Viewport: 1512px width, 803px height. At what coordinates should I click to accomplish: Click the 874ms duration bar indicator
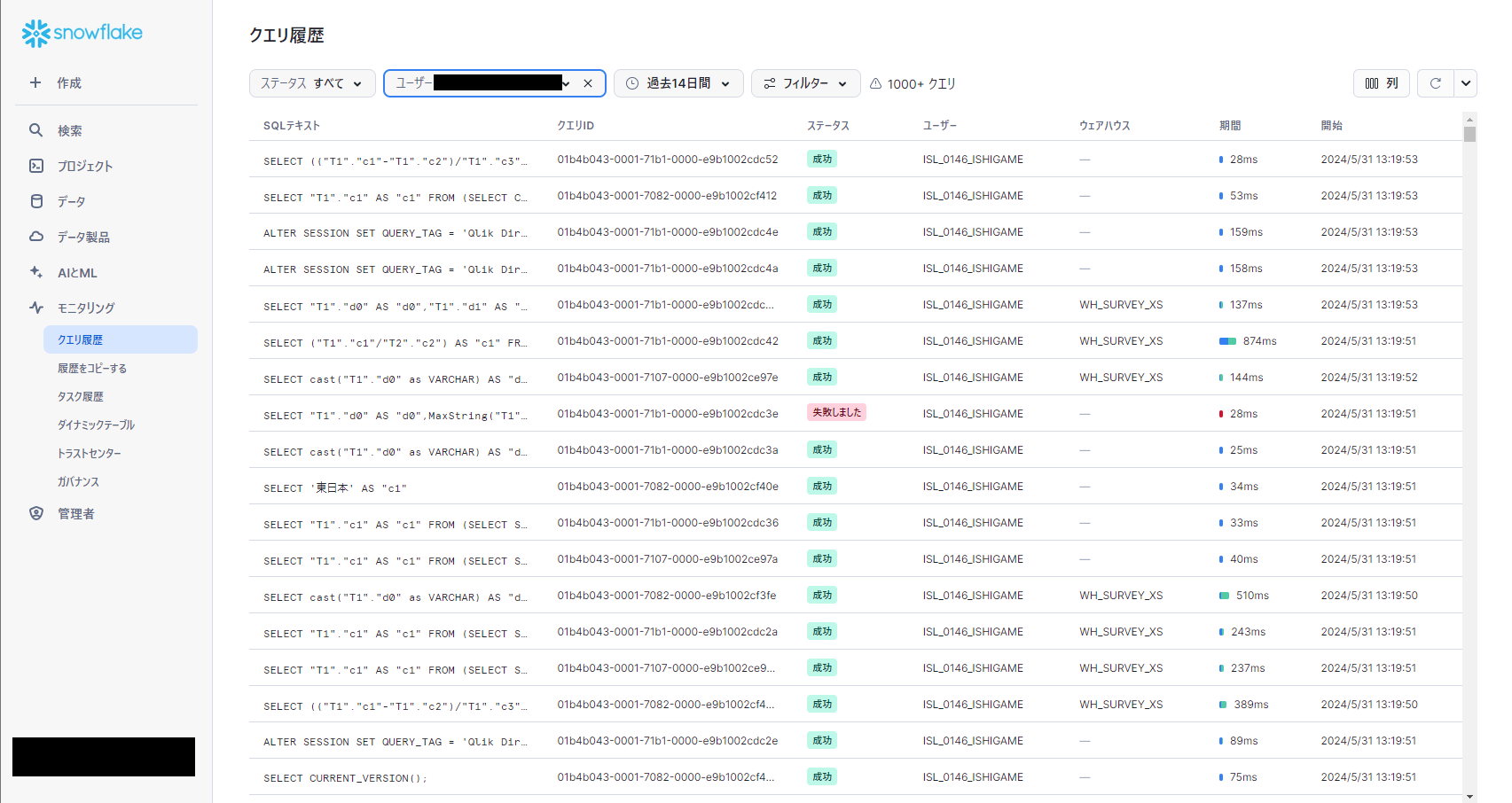coord(1227,340)
